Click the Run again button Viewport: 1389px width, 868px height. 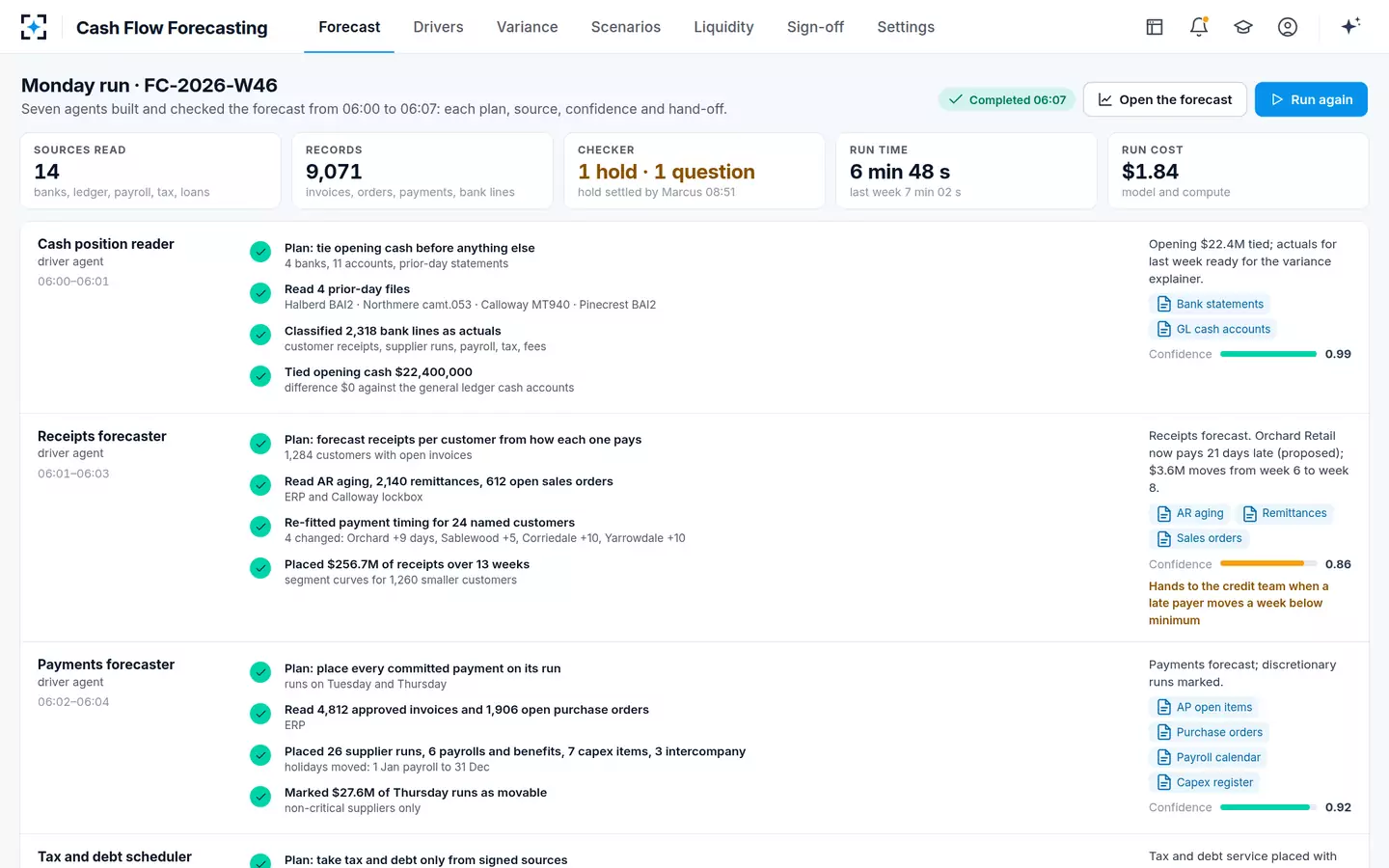click(x=1311, y=99)
